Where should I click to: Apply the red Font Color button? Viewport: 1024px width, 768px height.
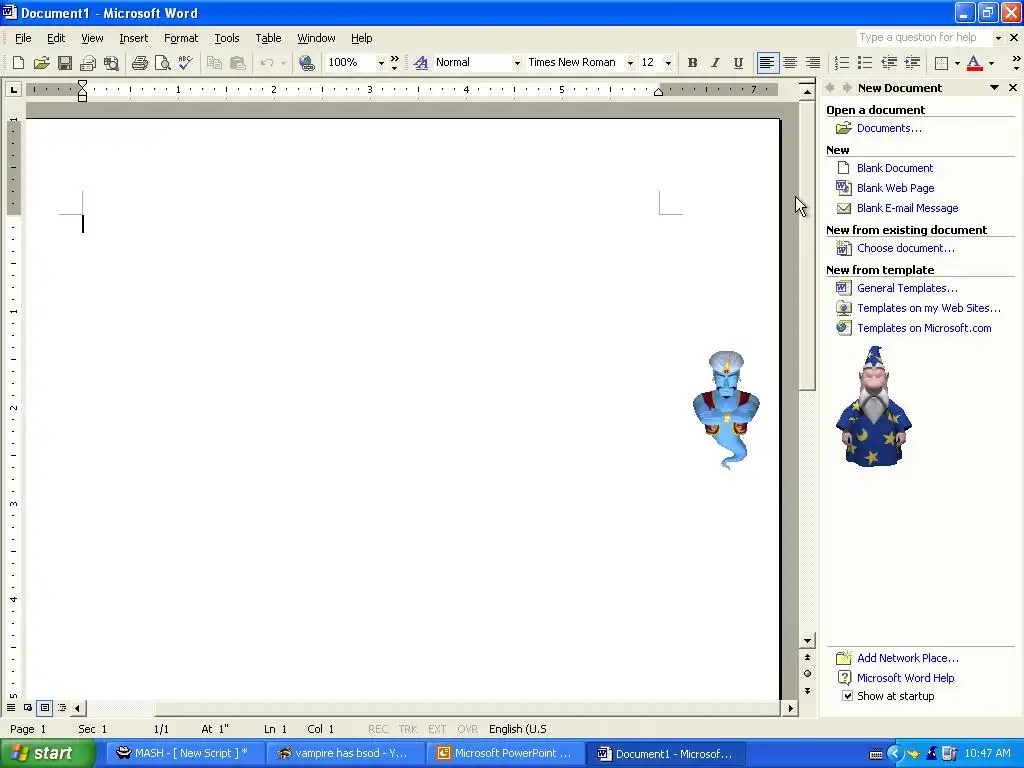pyautogui.click(x=974, y=63)
